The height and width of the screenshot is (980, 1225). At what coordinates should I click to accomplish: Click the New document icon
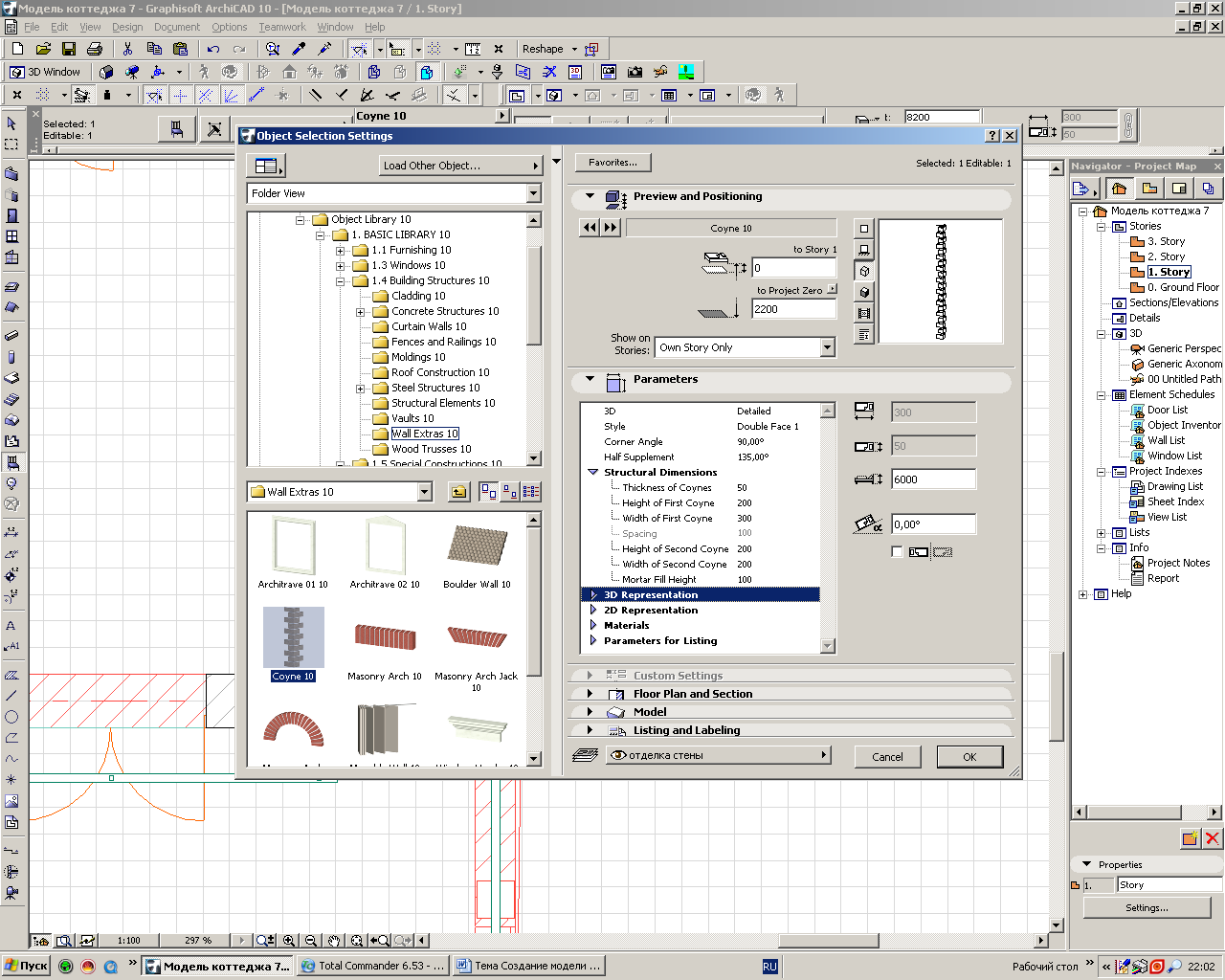[17, 49]
